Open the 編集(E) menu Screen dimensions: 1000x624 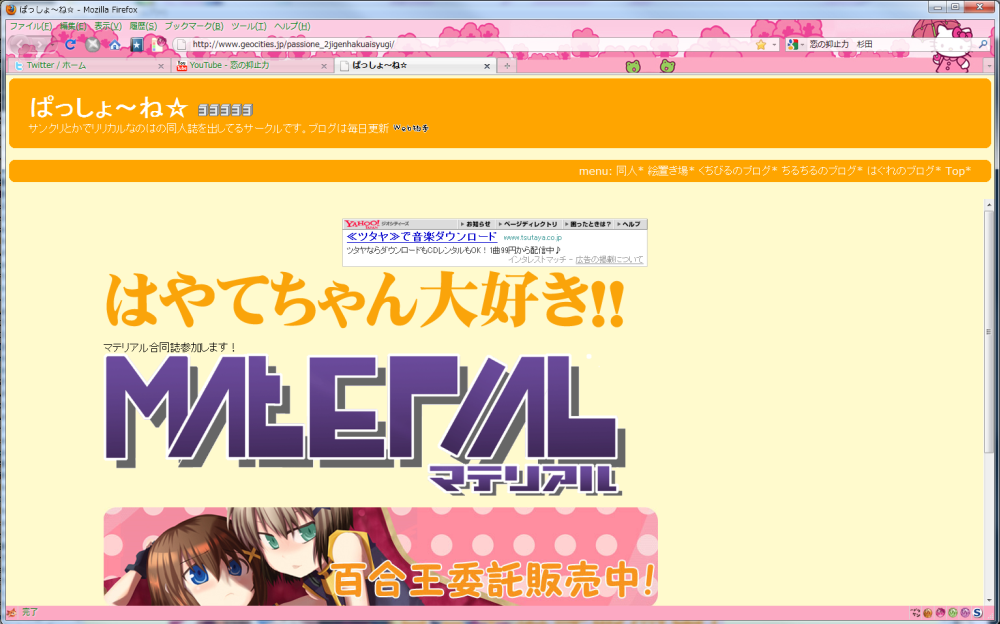pos(73,26)
